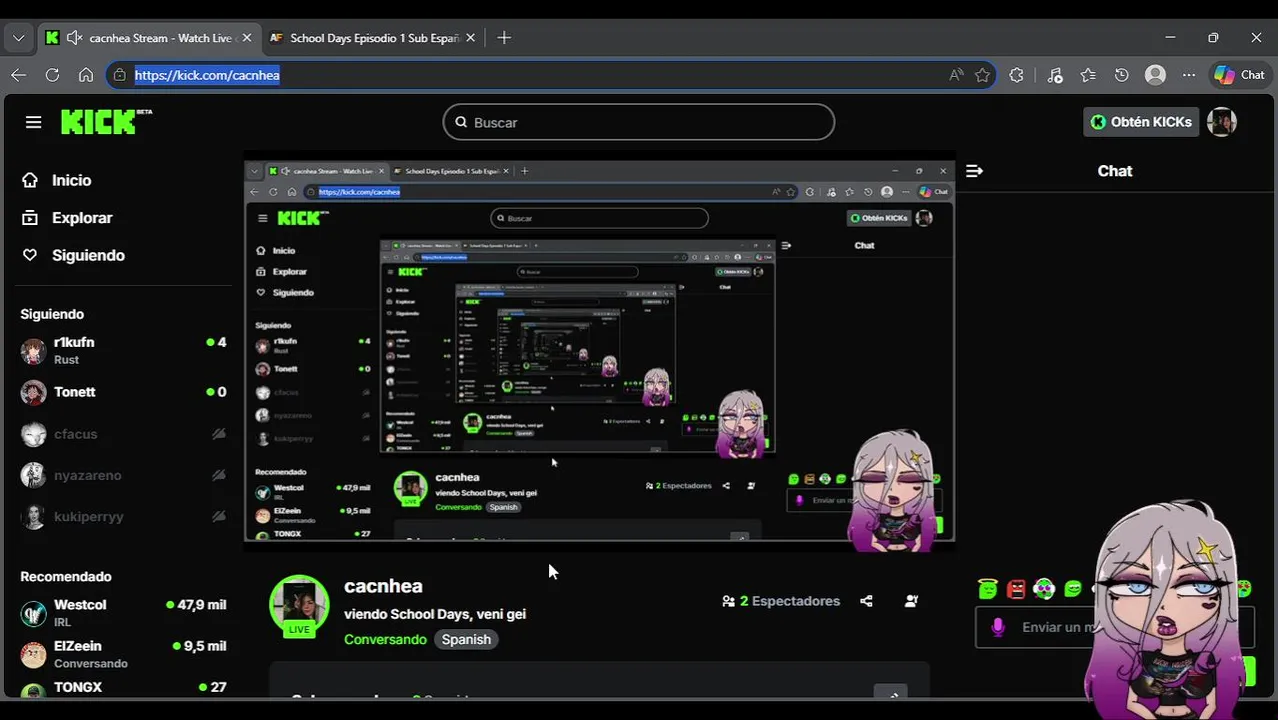Open offline channel nyazareno
1278x720 pixels.
[x=123, y=475]
